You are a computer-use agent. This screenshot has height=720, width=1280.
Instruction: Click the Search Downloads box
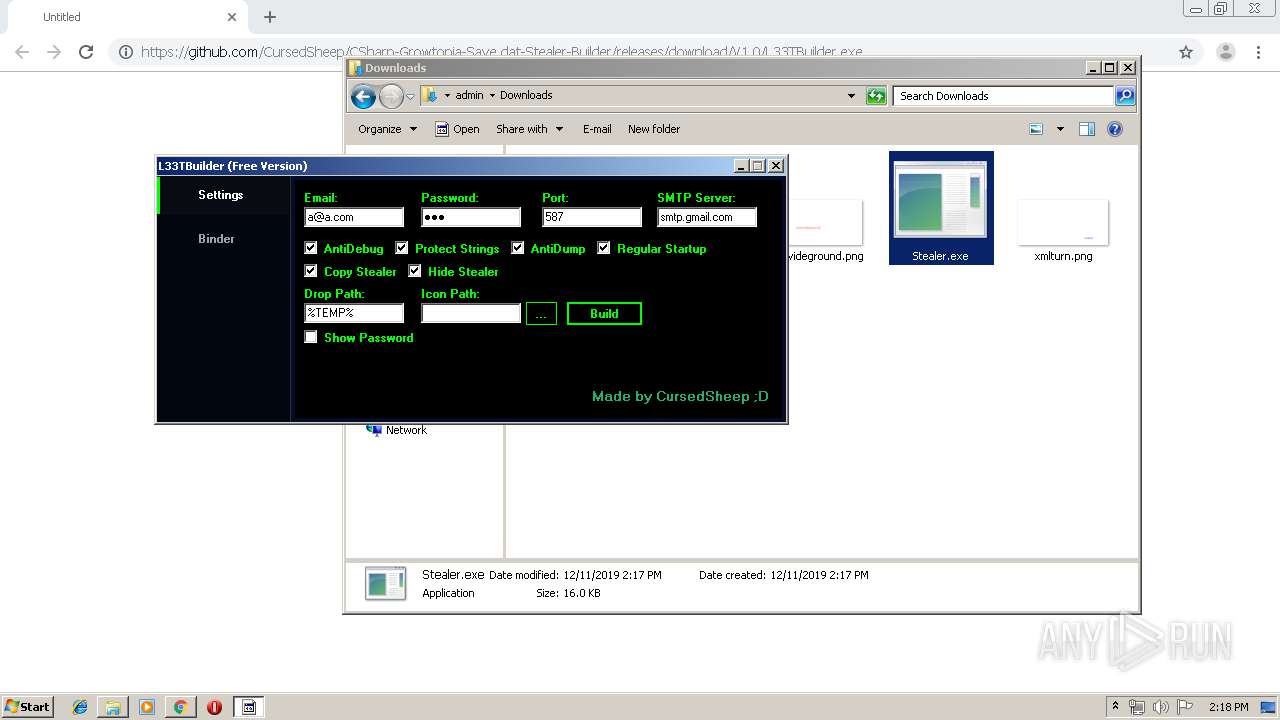1003,96
